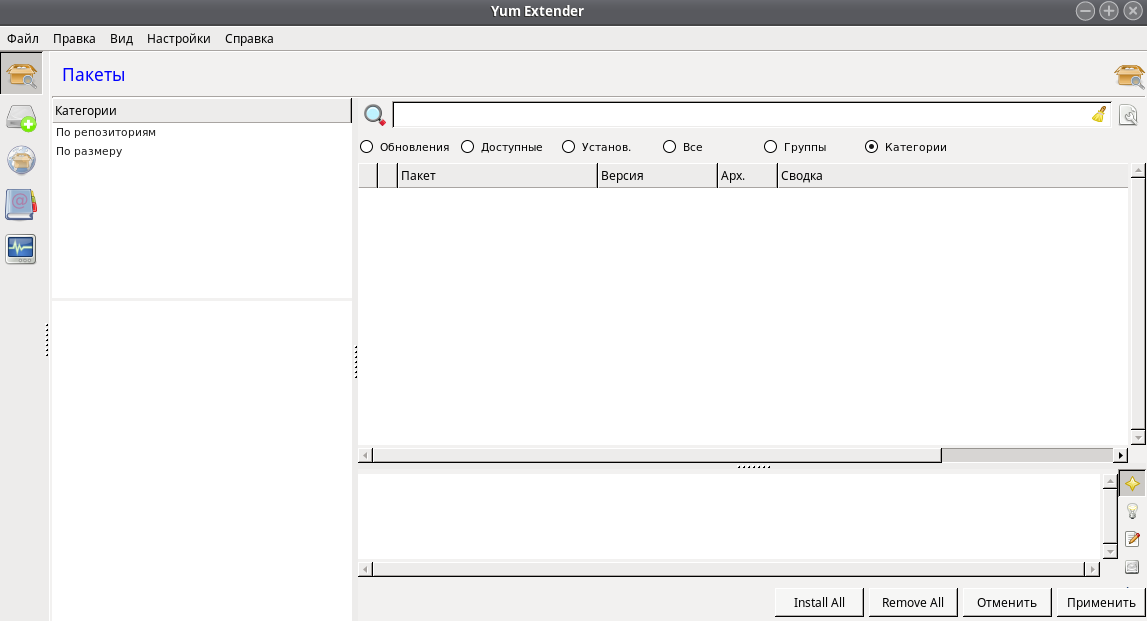Sort by Пакет column header
This screenshot has height=621, width=1147.
497,176
